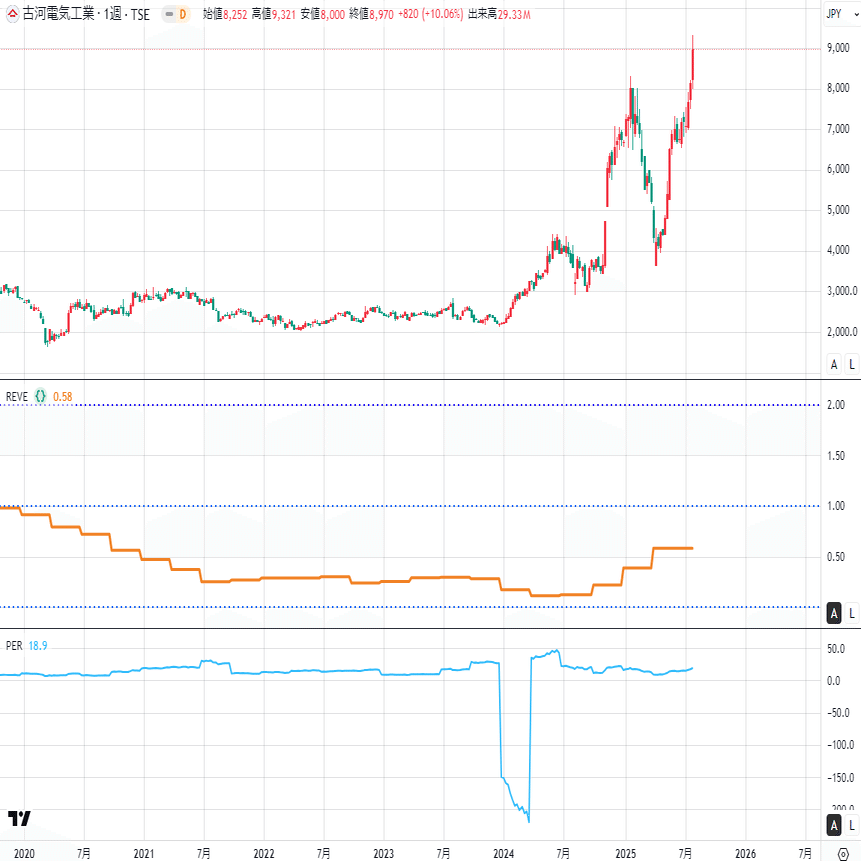
Task: Open the chart settings gear icon
Action: click(x=843, y=853)
